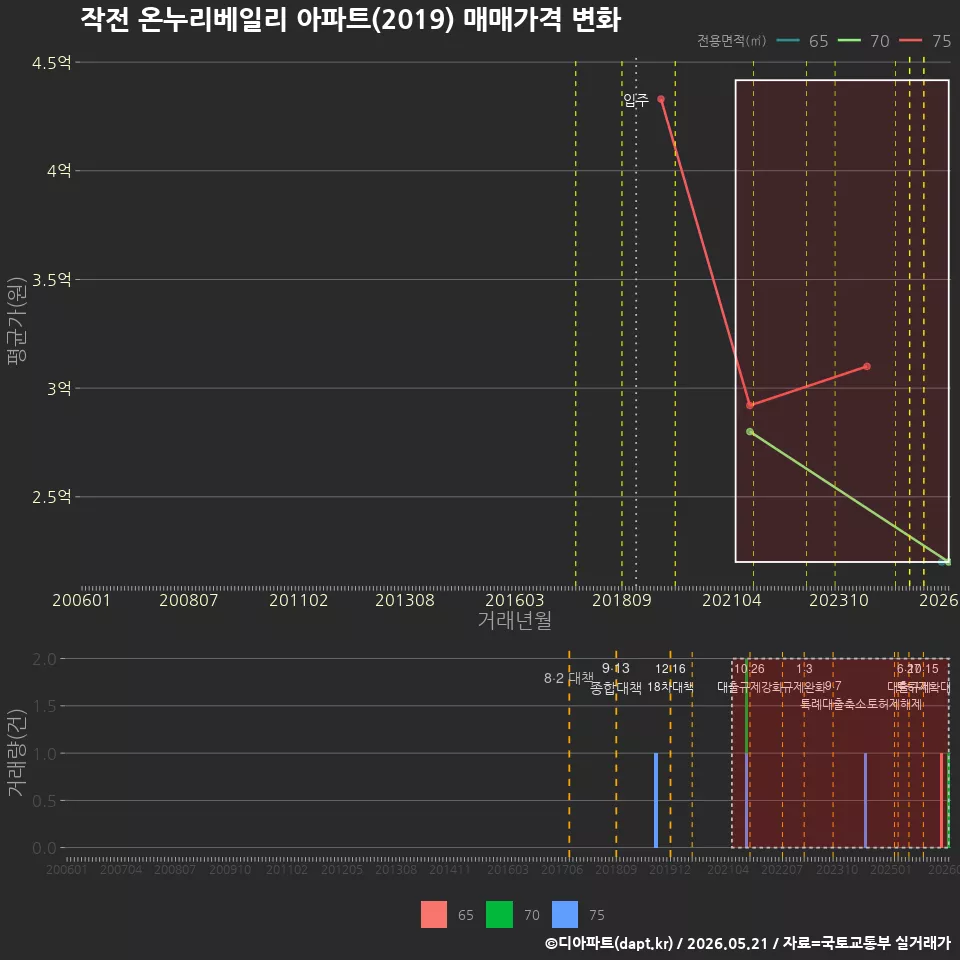Click the 2.5억 y-axis label
Screen dimensions: 960x960
tap(52, 497)
